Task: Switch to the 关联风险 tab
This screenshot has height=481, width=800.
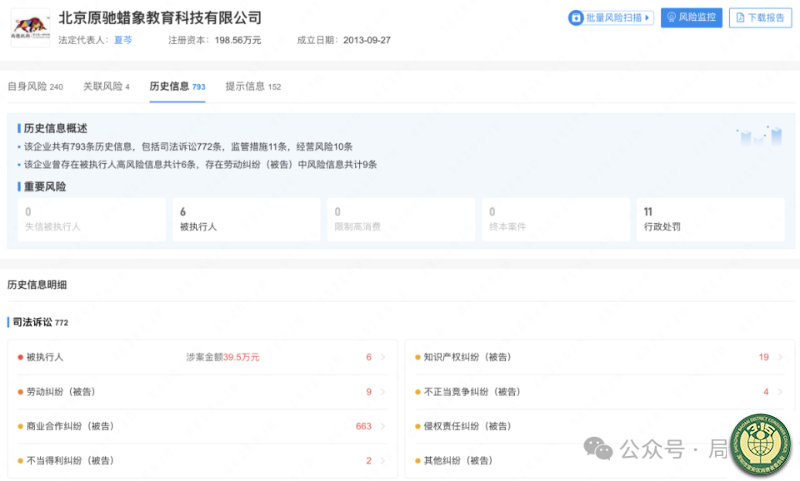Action: point(106,87)
